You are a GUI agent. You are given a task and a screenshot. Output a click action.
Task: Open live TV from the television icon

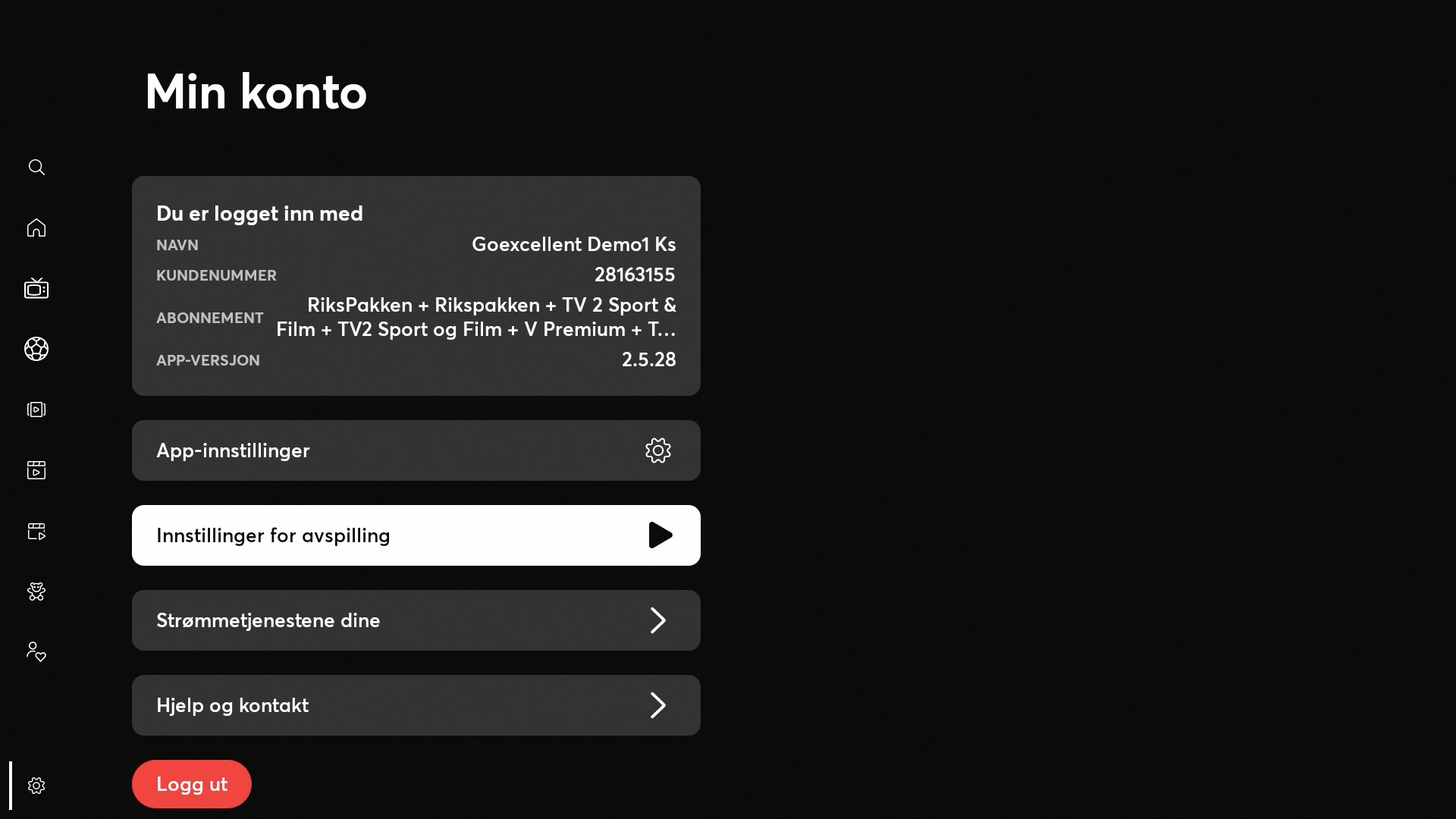coord(36,288)
